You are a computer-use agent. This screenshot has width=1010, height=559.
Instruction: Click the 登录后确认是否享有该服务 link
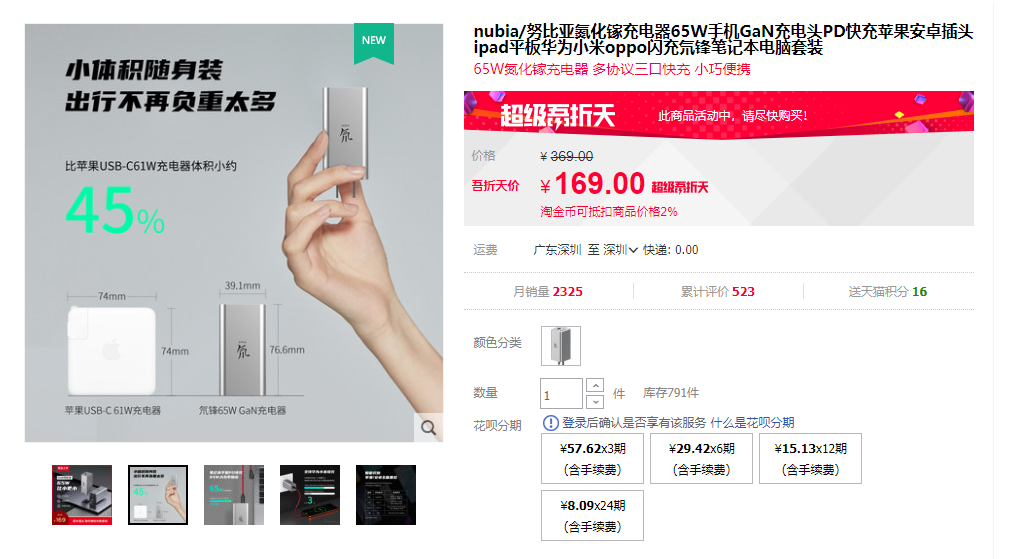(x=634, y=422)
